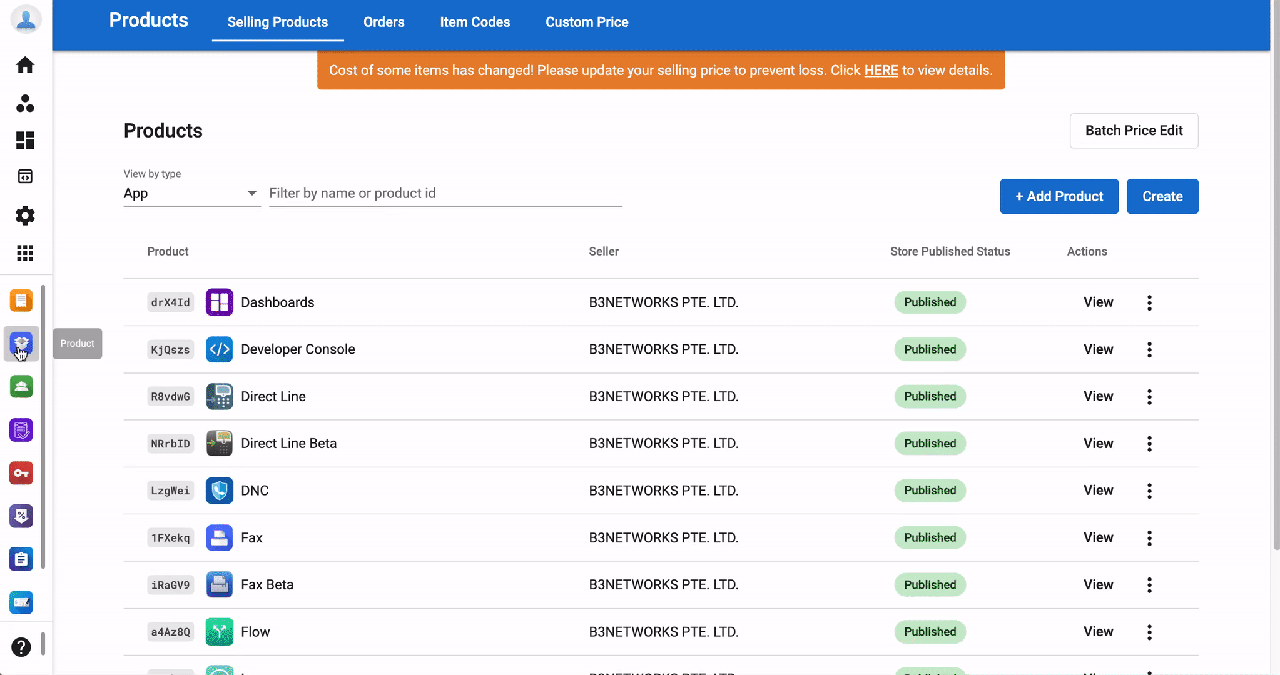1280x675 pixels.
Task: Click the settings gear in sidebar
Action: [x=25, y=216]
